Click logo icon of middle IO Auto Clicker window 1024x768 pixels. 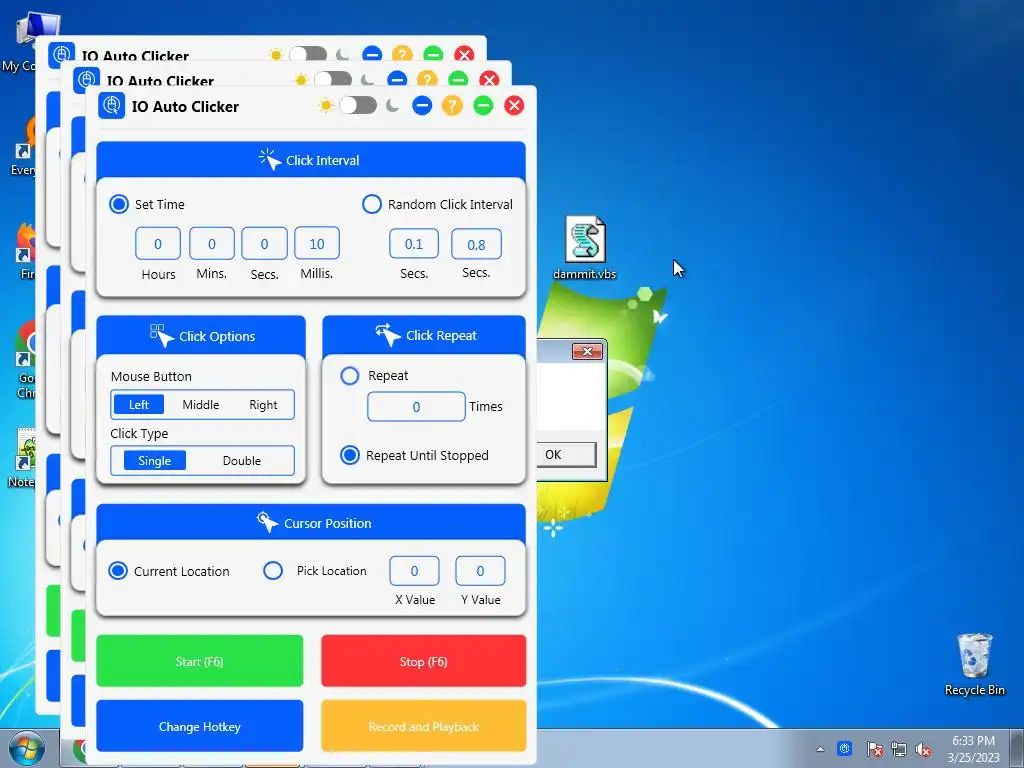[87, 78]
